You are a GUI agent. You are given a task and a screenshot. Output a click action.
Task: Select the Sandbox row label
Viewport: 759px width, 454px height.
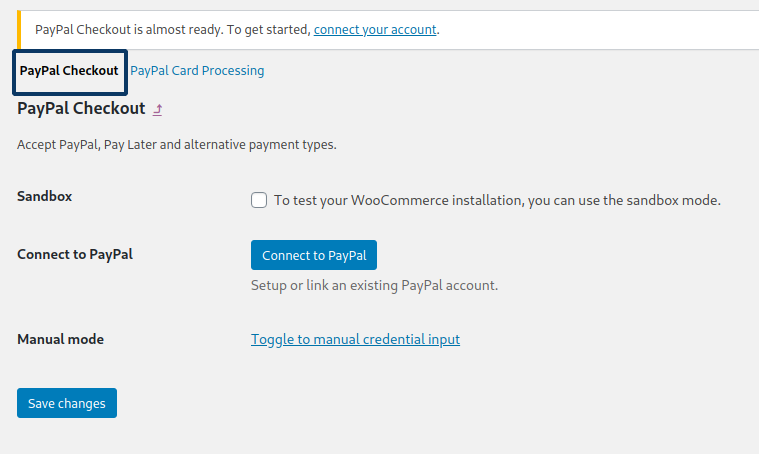pos(45,196)
